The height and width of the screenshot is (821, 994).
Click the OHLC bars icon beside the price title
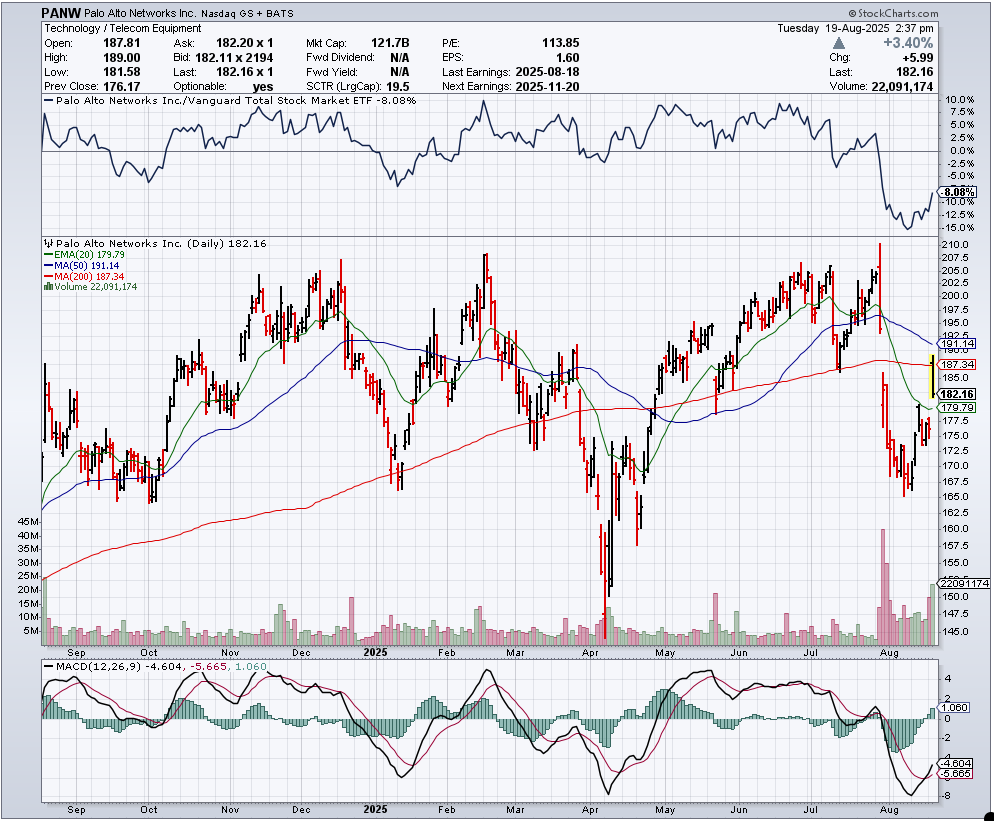[47, 243]
